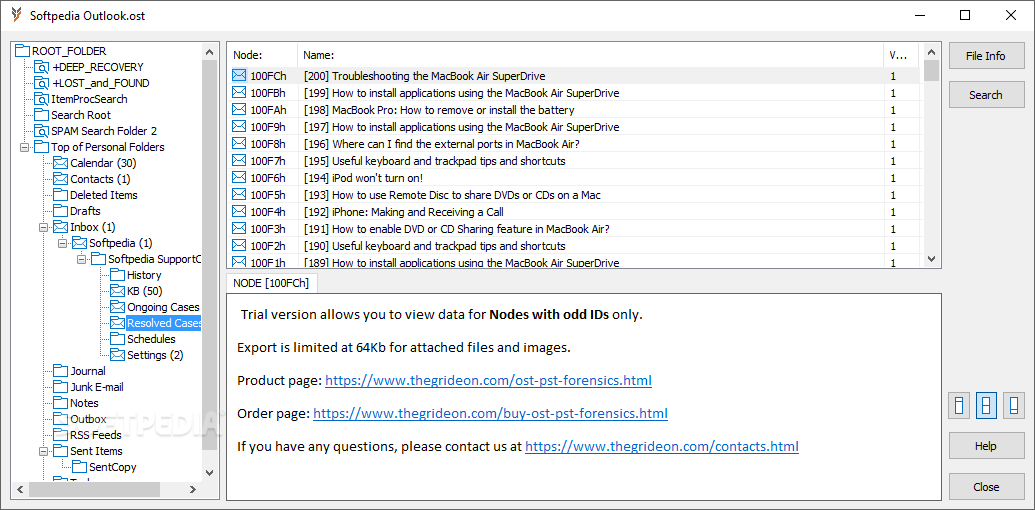1035x510 pixels.
Task: Select the Notes folder
Action: [84, 403]
